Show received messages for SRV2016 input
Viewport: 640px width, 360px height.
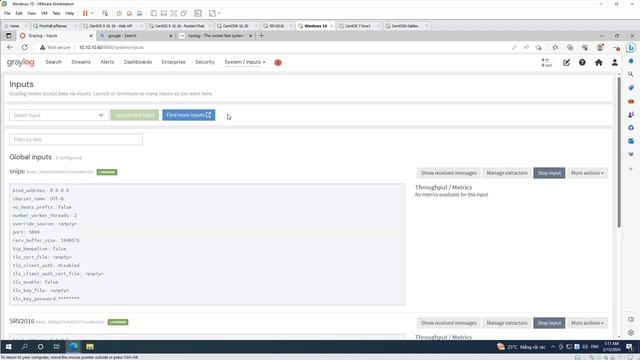tap(449, 323)
